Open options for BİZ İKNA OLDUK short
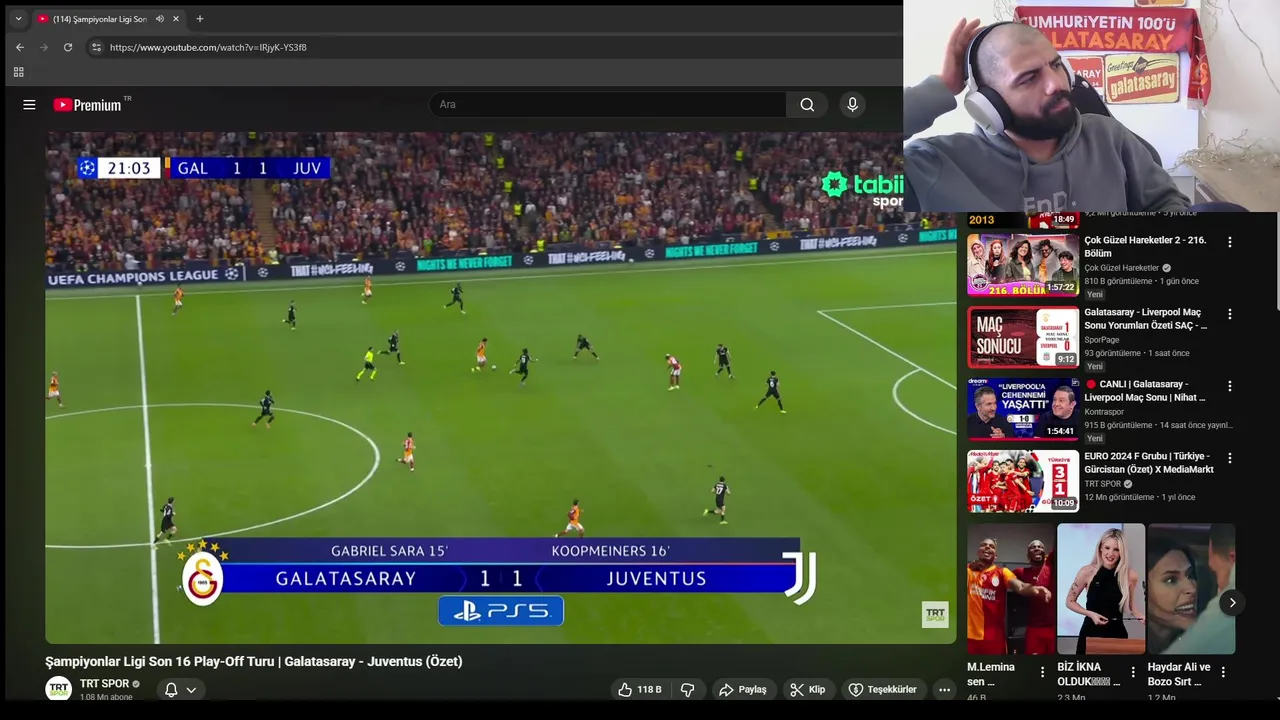 [x=1133, y=672]
